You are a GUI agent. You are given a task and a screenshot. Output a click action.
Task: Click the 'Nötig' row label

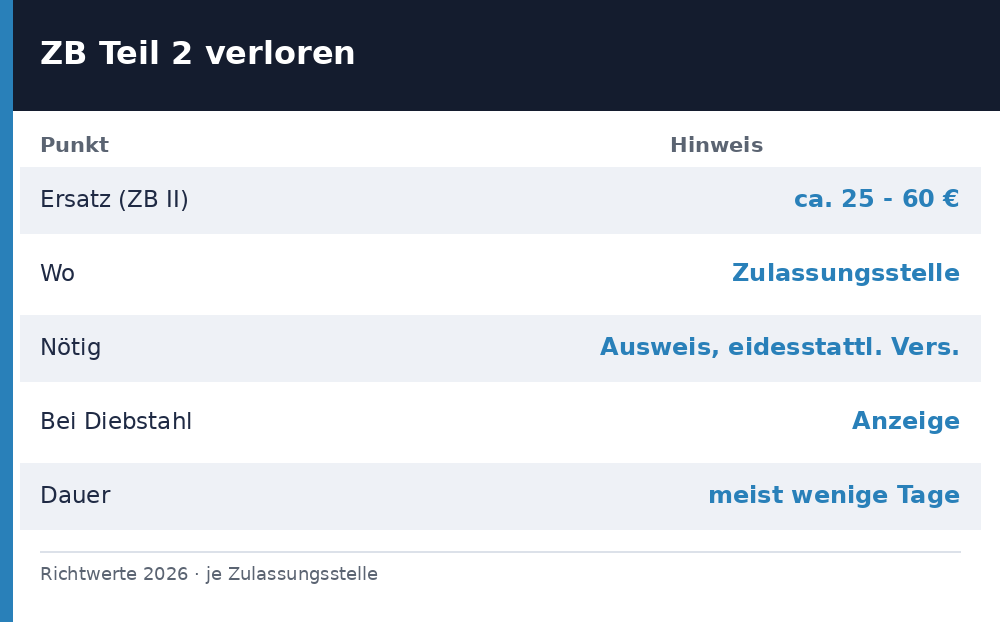(x=71, y=347)
